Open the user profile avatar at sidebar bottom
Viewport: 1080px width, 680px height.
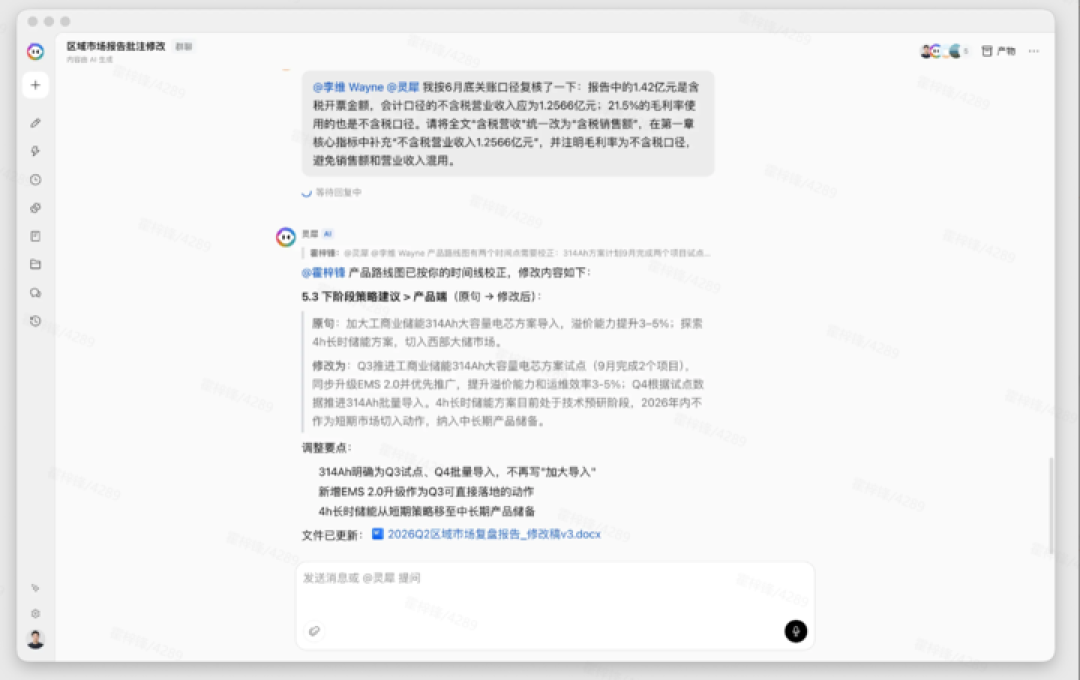click(35, 639)
